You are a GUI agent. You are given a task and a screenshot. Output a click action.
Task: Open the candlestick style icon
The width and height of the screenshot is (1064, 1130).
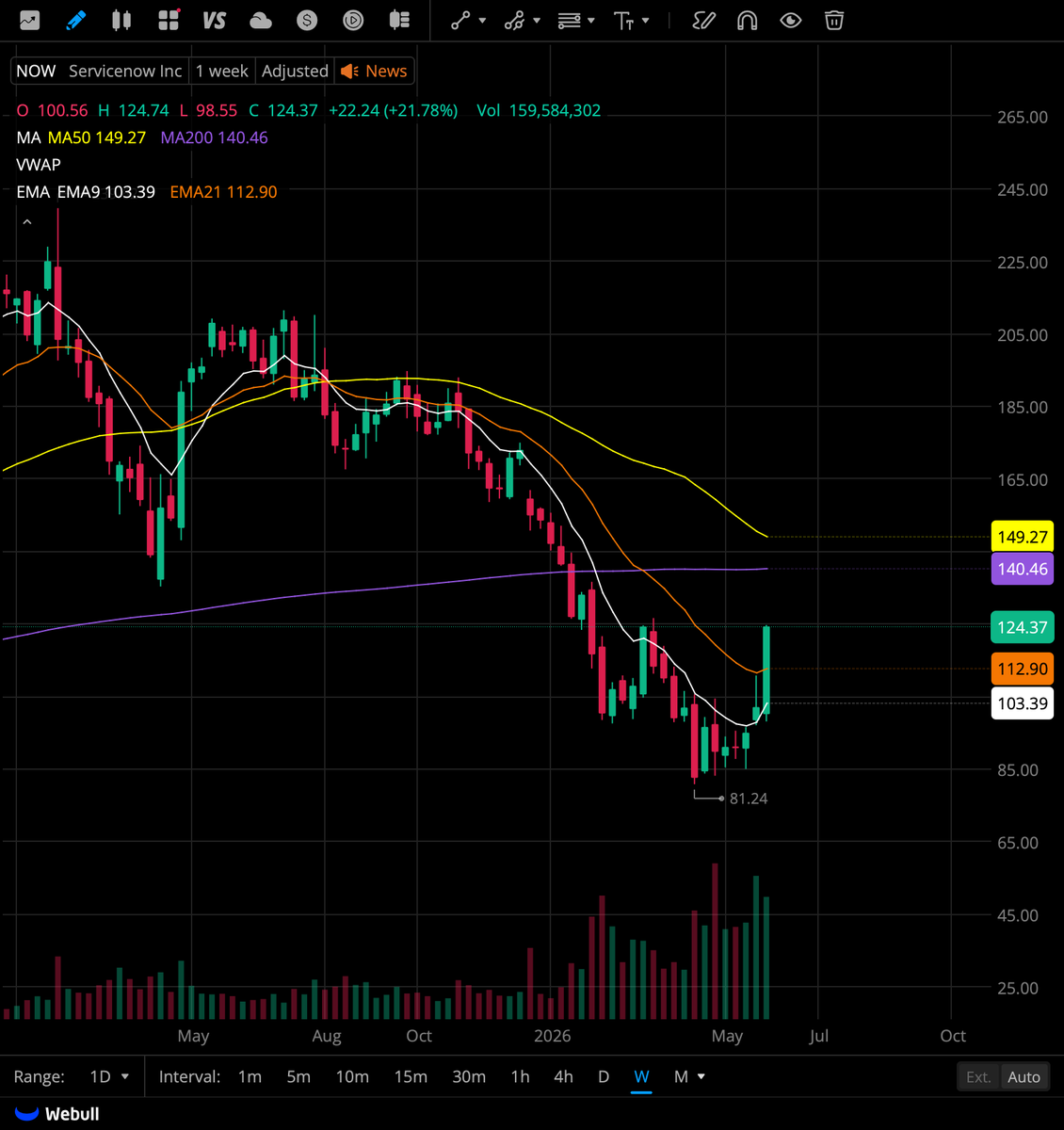tap(121, 20)
